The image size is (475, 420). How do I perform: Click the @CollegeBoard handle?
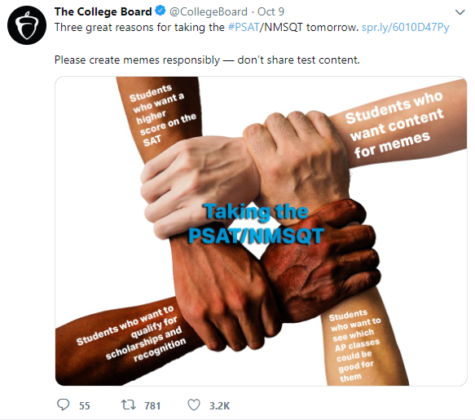[208, 12]
